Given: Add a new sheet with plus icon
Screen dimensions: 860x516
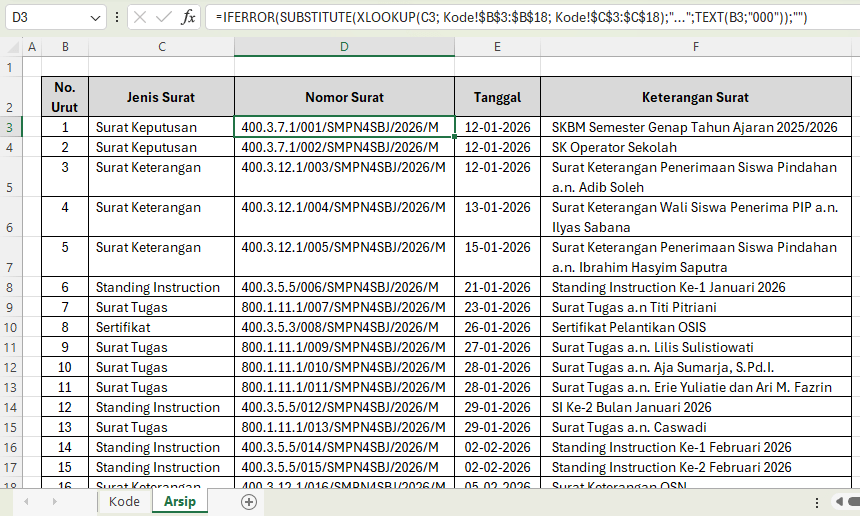Looking at the screenshot, I should point(248,502).
